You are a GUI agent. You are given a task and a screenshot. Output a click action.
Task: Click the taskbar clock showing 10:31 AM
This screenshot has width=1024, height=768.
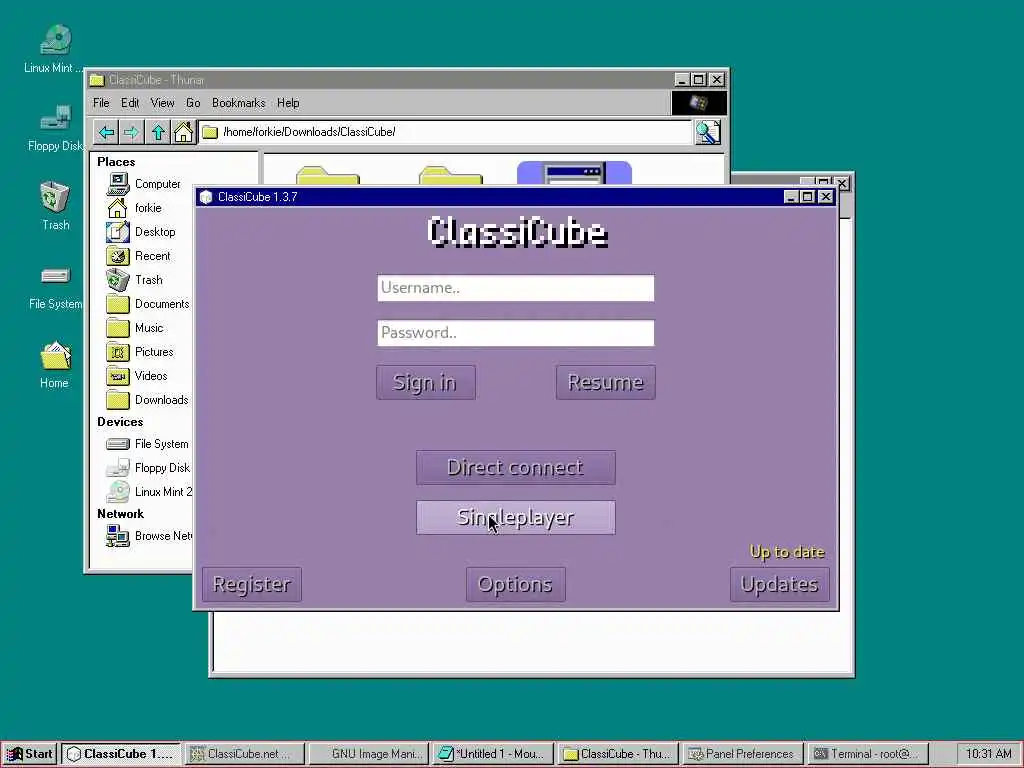pyautogui.click(x=988, y=754)
